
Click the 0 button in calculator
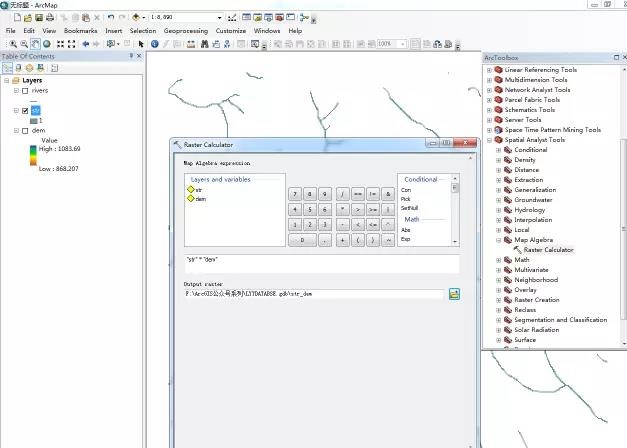[x=302, y=240]
